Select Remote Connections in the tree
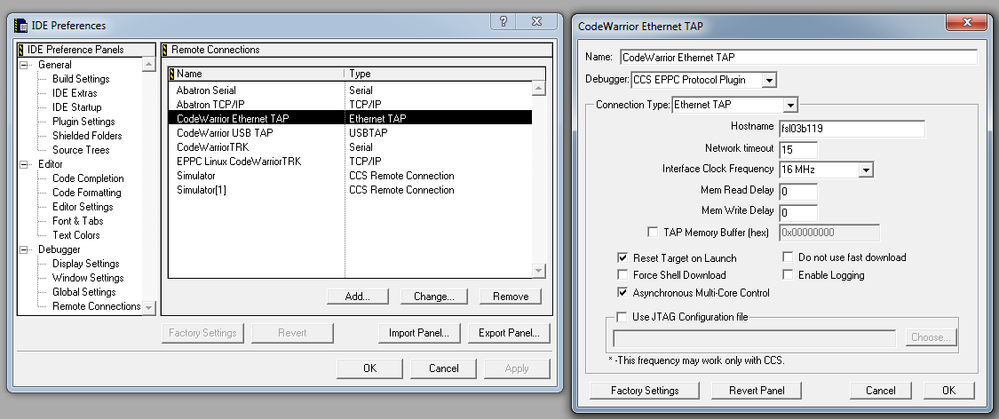Image resolution: width=999 pixels, height=419 pixels. point(96,306)
